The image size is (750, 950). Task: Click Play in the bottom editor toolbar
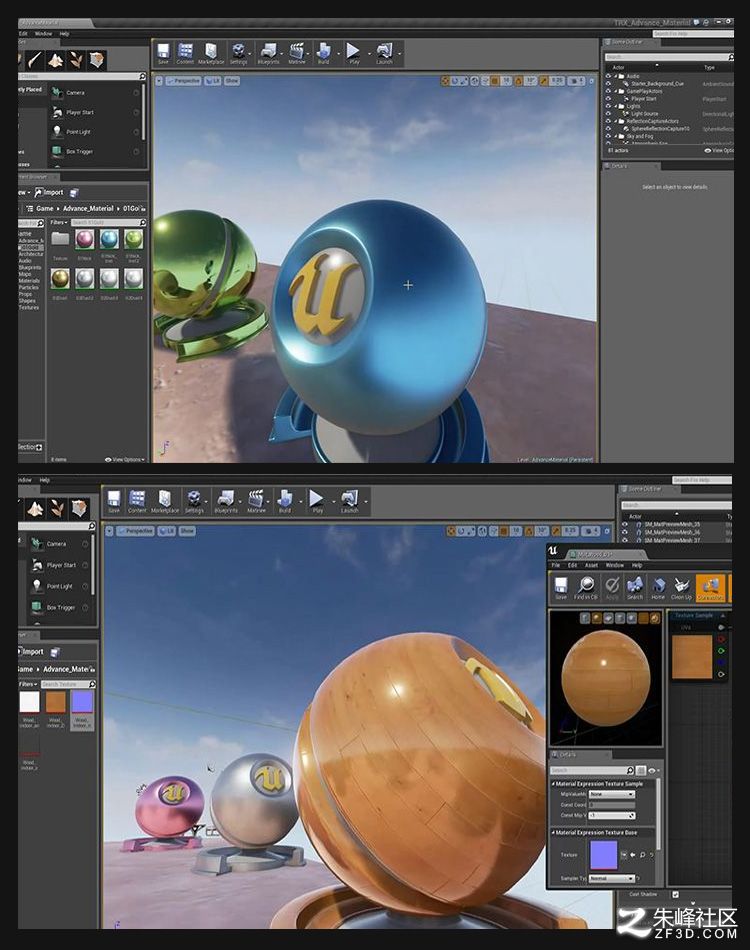(317, 502)
